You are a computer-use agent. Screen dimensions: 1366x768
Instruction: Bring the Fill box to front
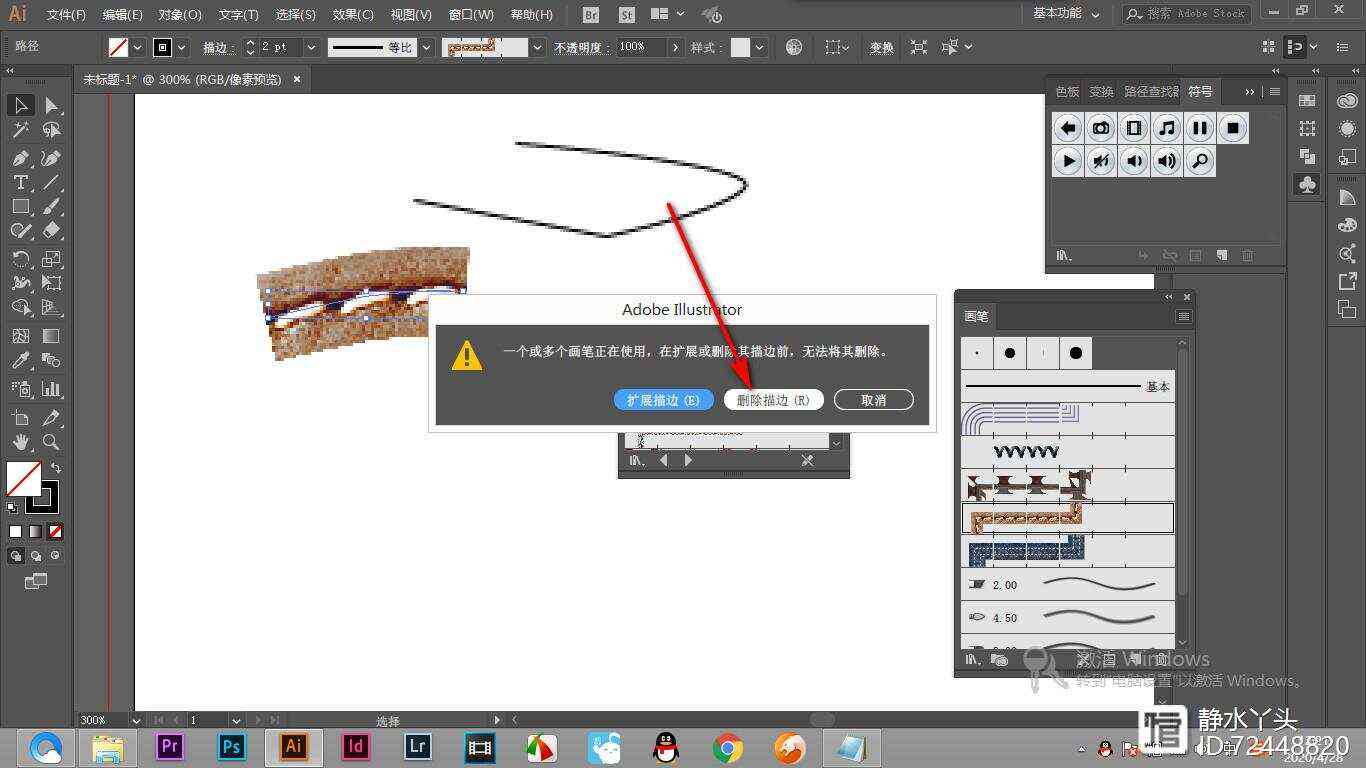coord(23,479)
